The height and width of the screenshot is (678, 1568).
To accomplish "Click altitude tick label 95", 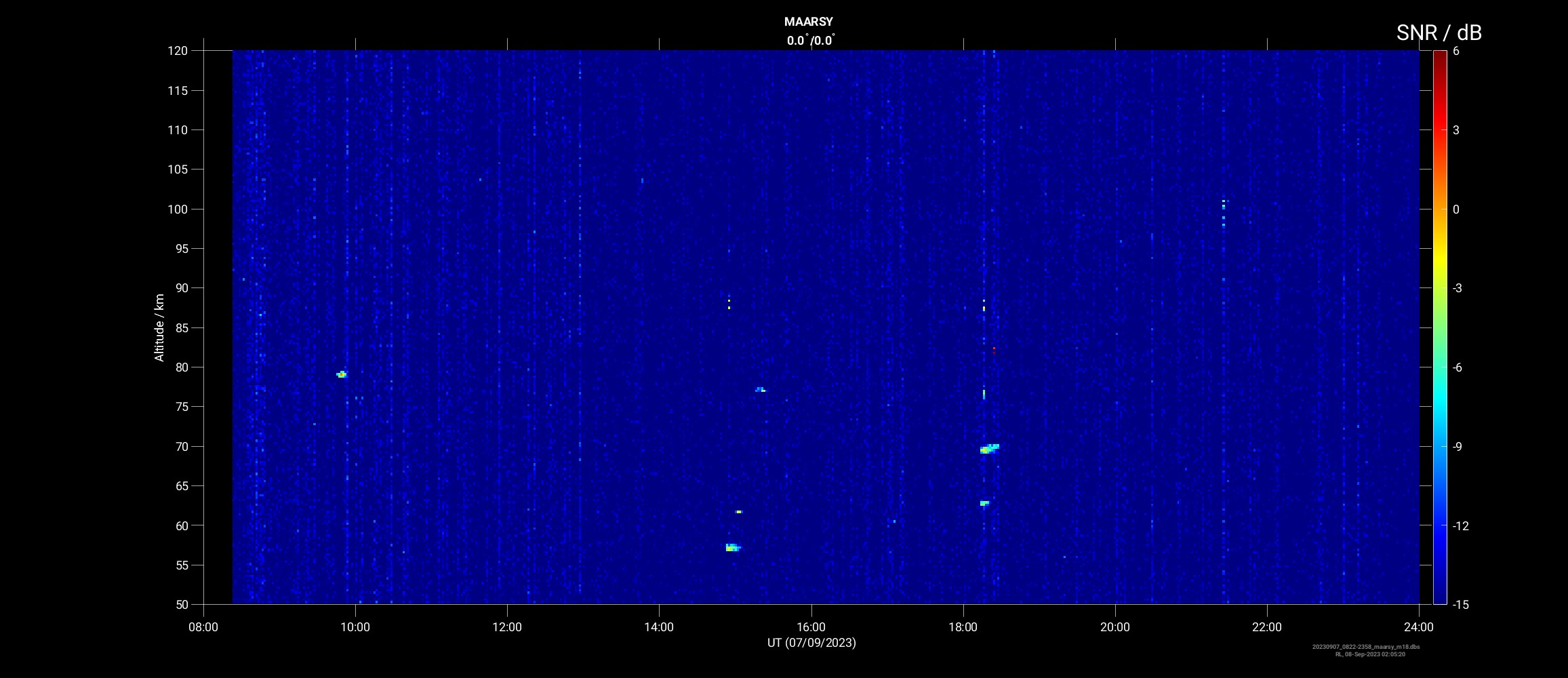I will (x=180, y=249).
